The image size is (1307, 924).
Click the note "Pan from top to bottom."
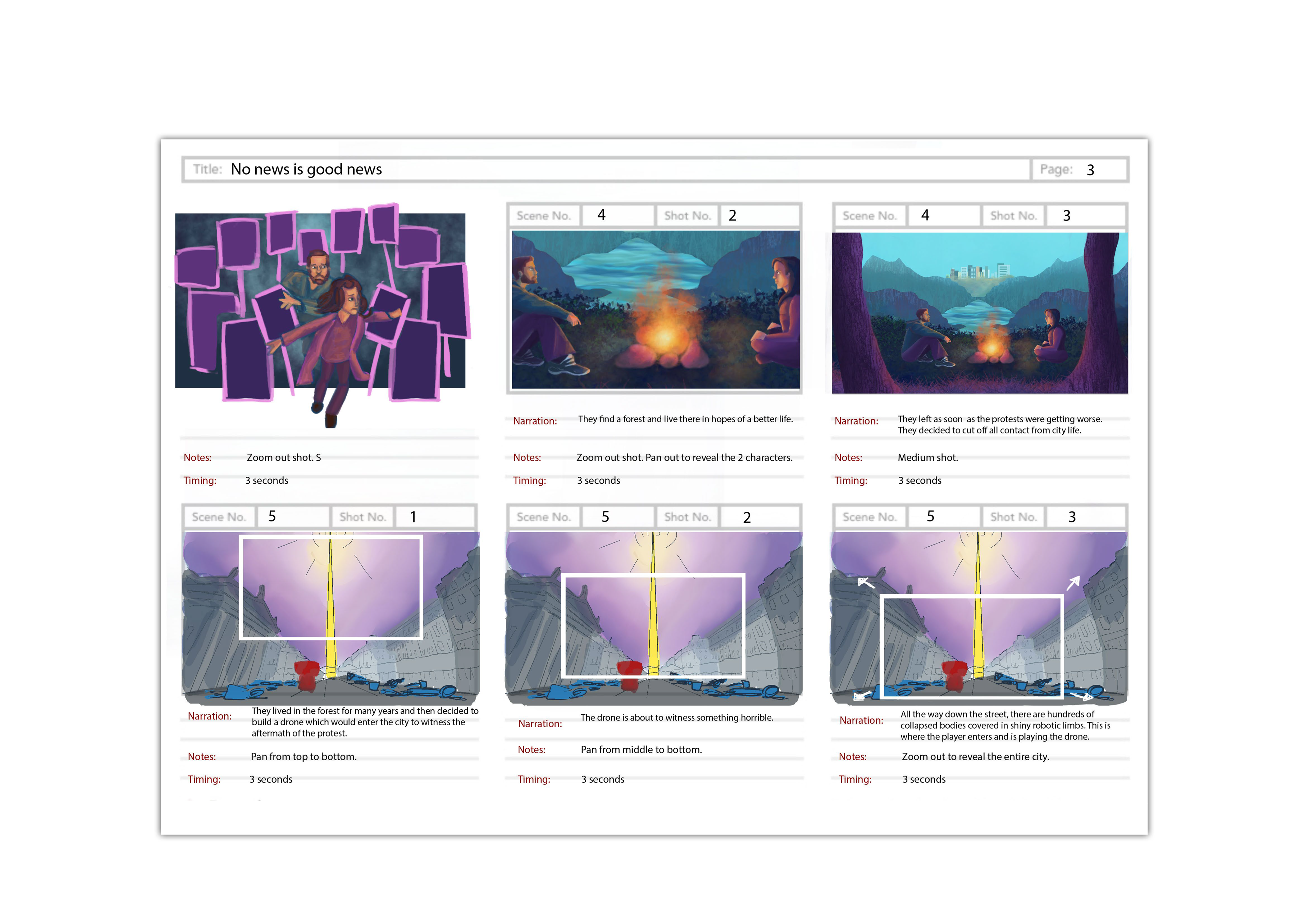click(x=303, y=757)
